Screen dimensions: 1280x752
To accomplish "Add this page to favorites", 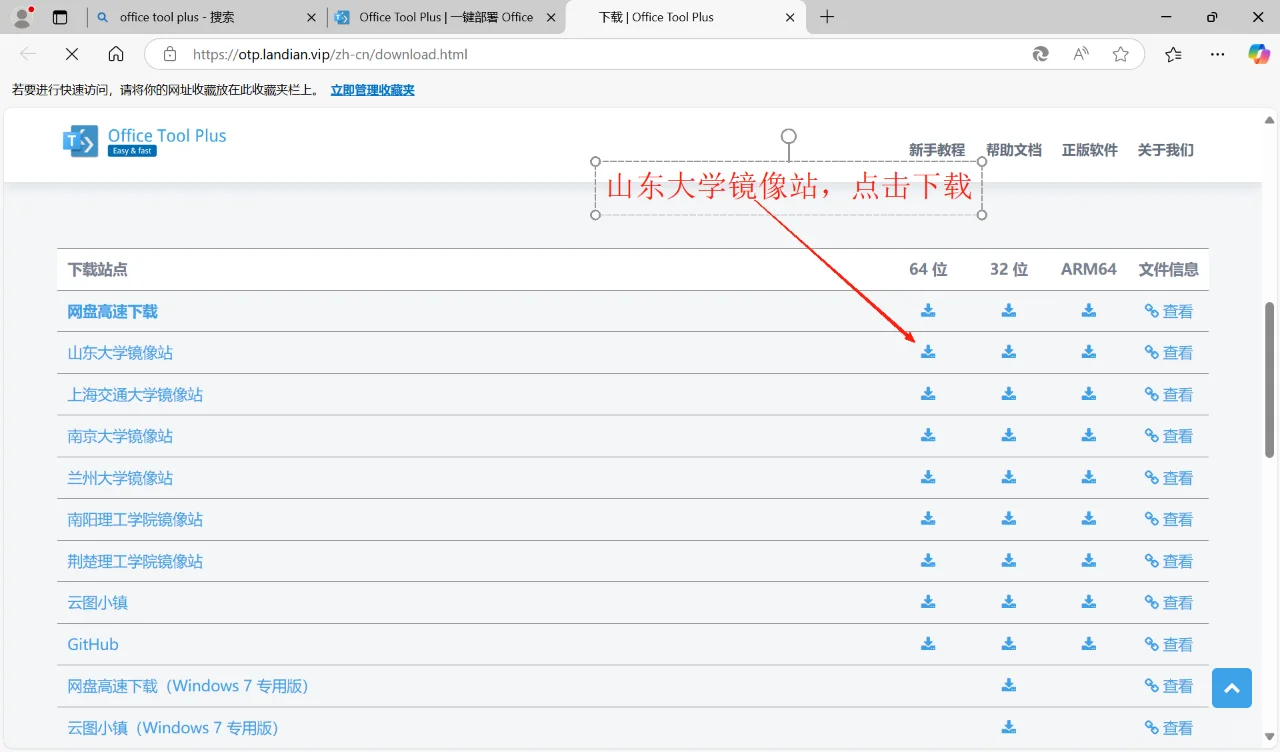I will [1121, 54].
